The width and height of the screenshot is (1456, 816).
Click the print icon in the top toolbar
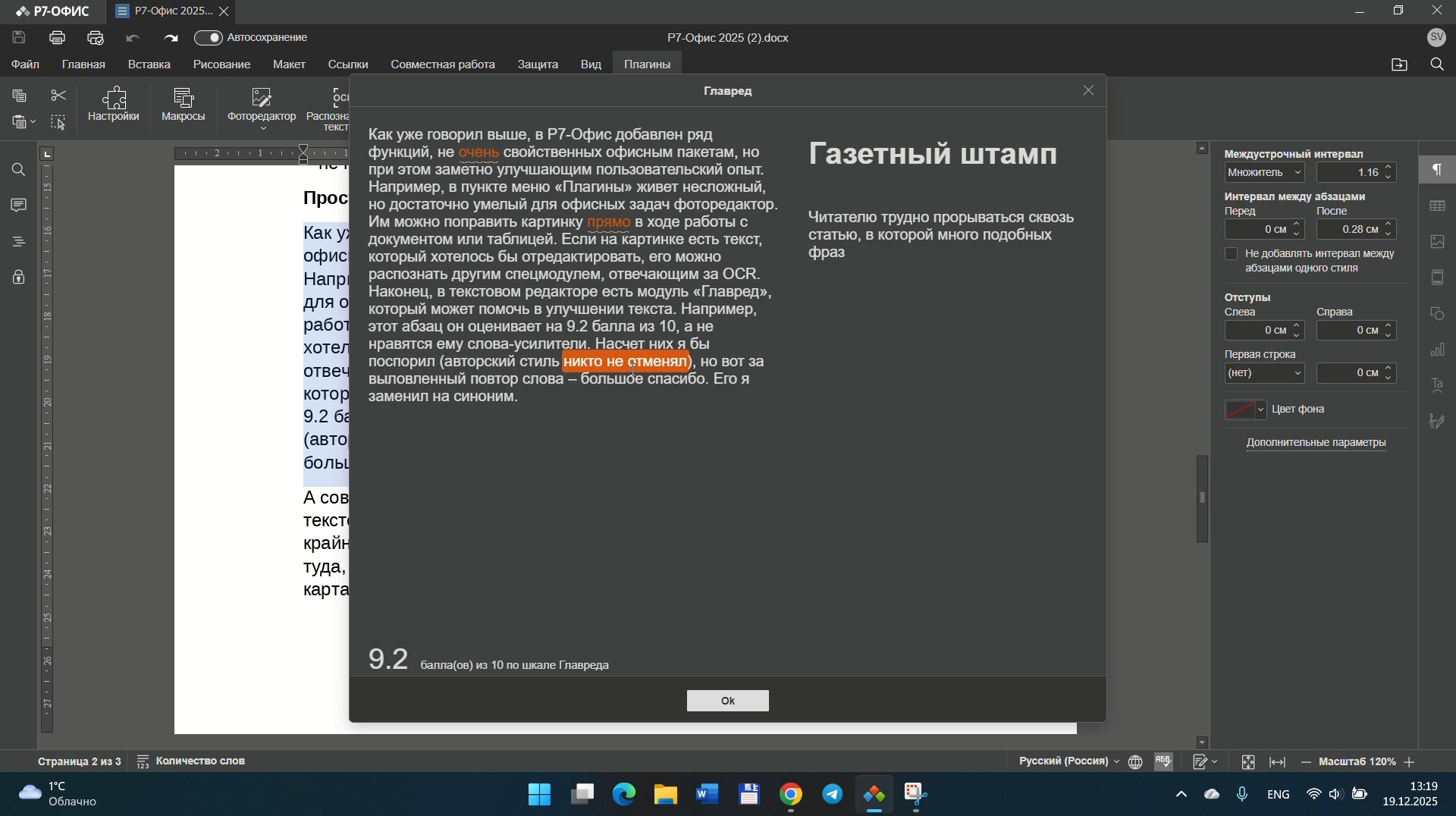pyautogui.click(x=58, y=38)
